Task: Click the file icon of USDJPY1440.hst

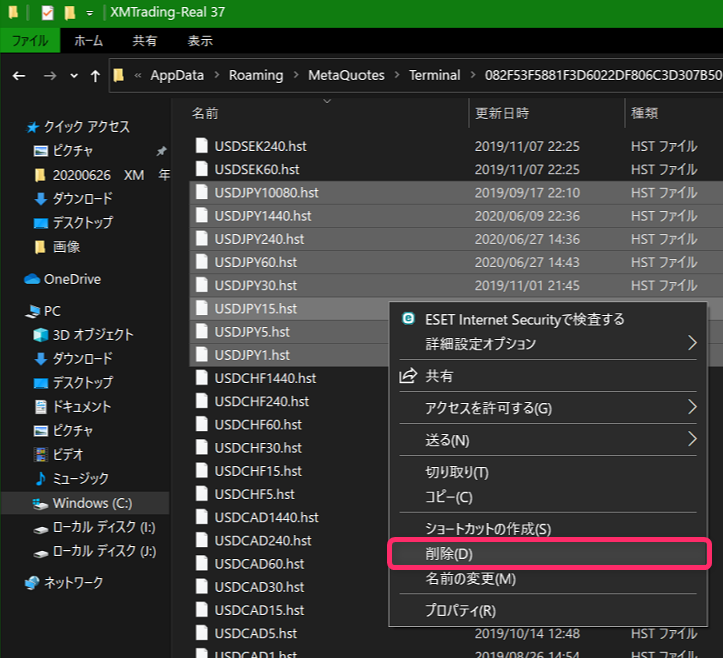Action: pyautogui.click(x=201, y=215)
